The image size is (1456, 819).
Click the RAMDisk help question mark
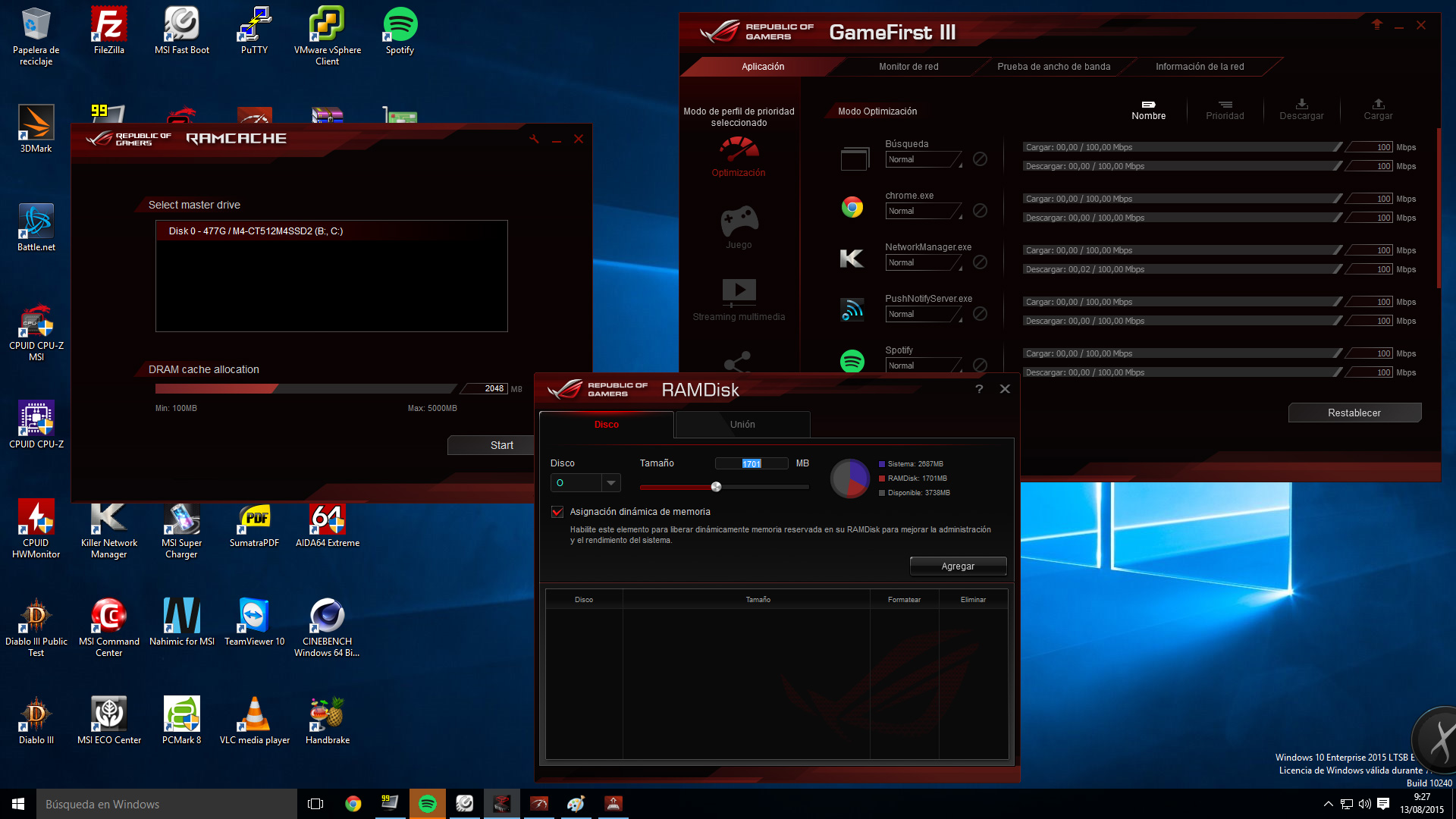click(979, 389)
